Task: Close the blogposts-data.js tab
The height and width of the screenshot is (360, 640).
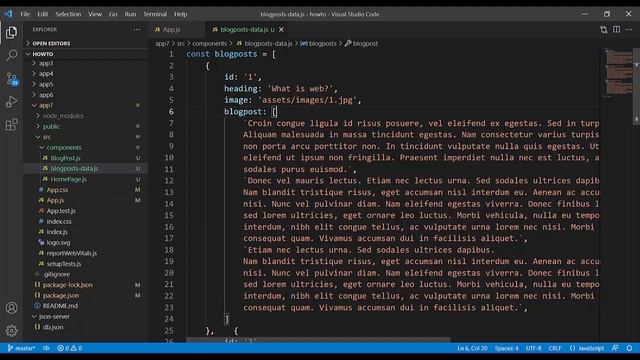Action: click(x=281, y=29)
